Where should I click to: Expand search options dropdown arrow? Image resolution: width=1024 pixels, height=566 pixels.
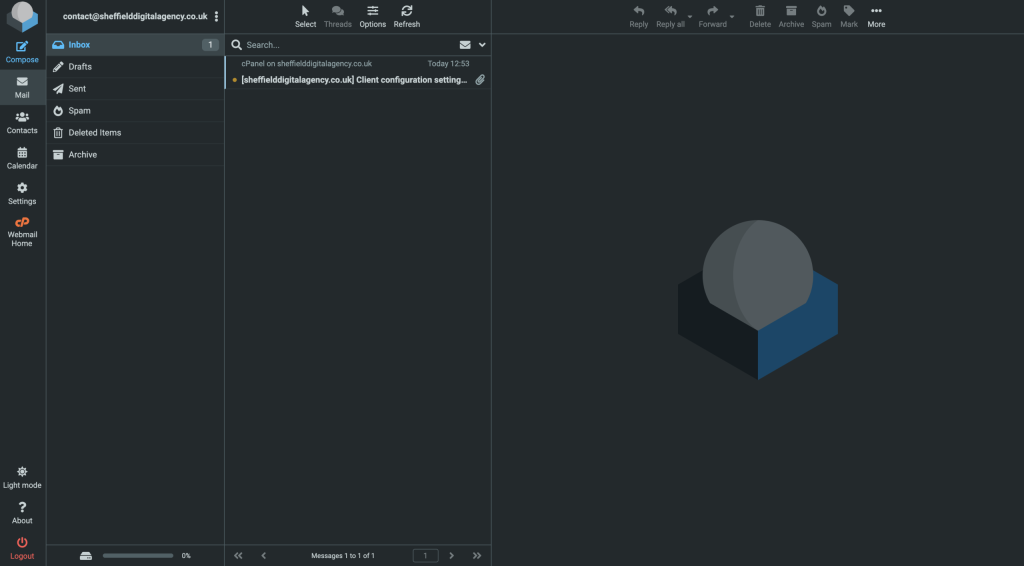(482, 45)
